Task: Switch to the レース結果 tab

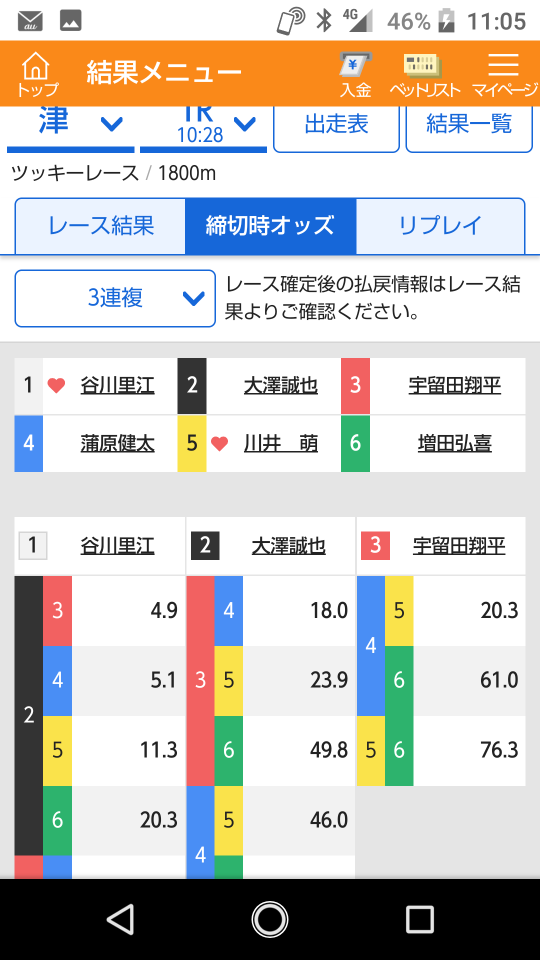Action: pos(100,226)
